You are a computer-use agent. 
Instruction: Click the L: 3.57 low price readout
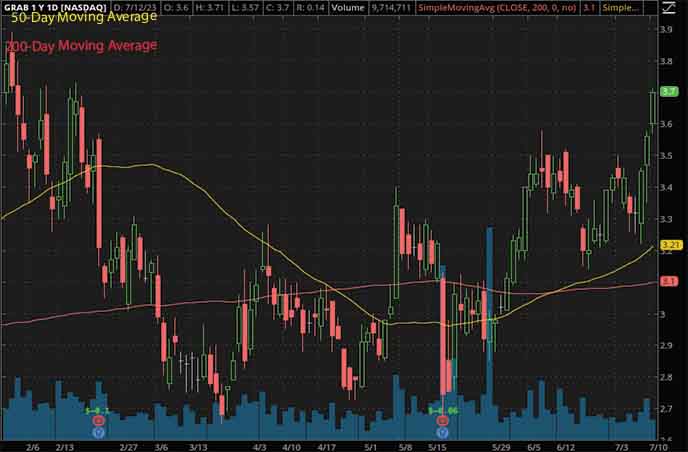point(244,7)
